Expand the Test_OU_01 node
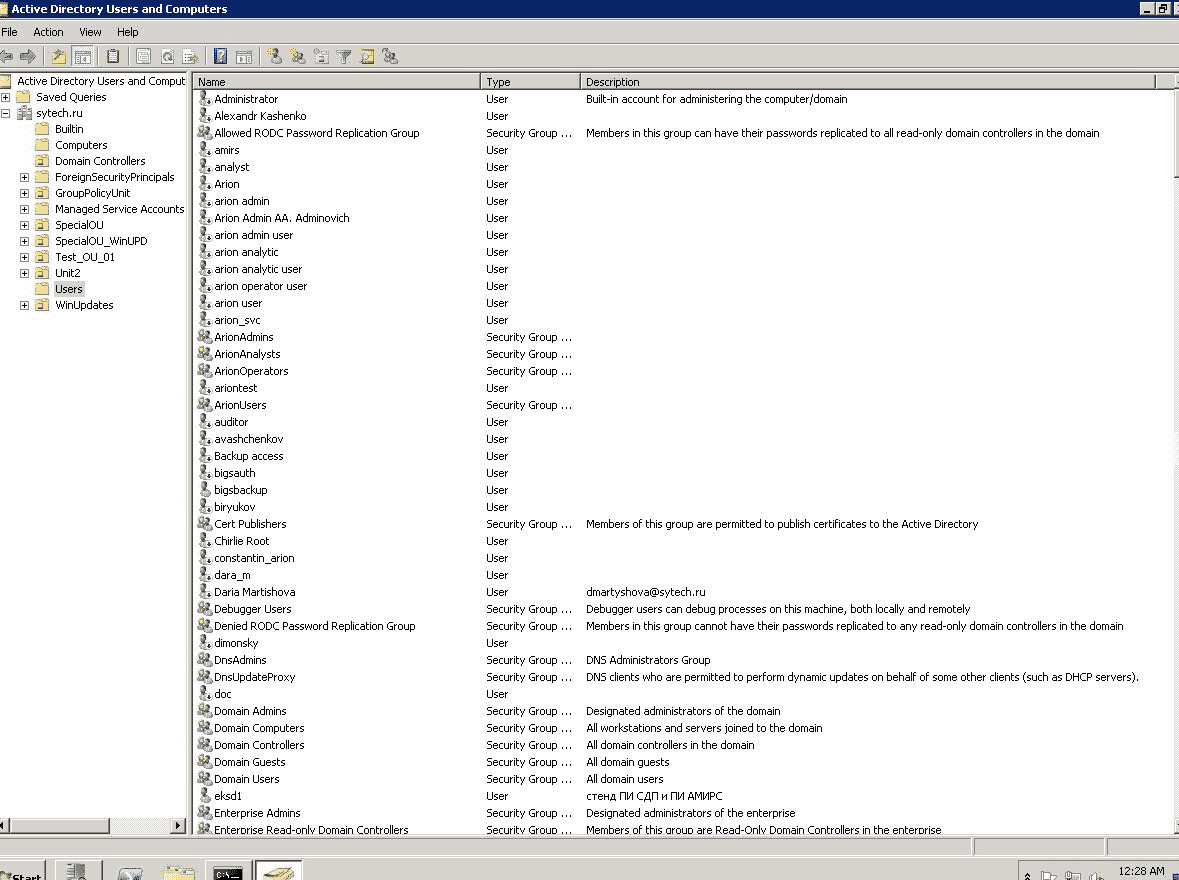Image resolution: width=1179 pixels, height=880 pixels. [x=24, y=257]
